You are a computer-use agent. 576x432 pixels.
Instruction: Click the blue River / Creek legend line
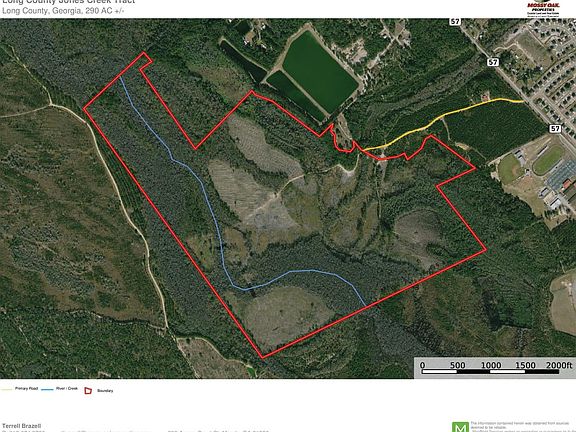pyautogui.click(x=47, y=389)
